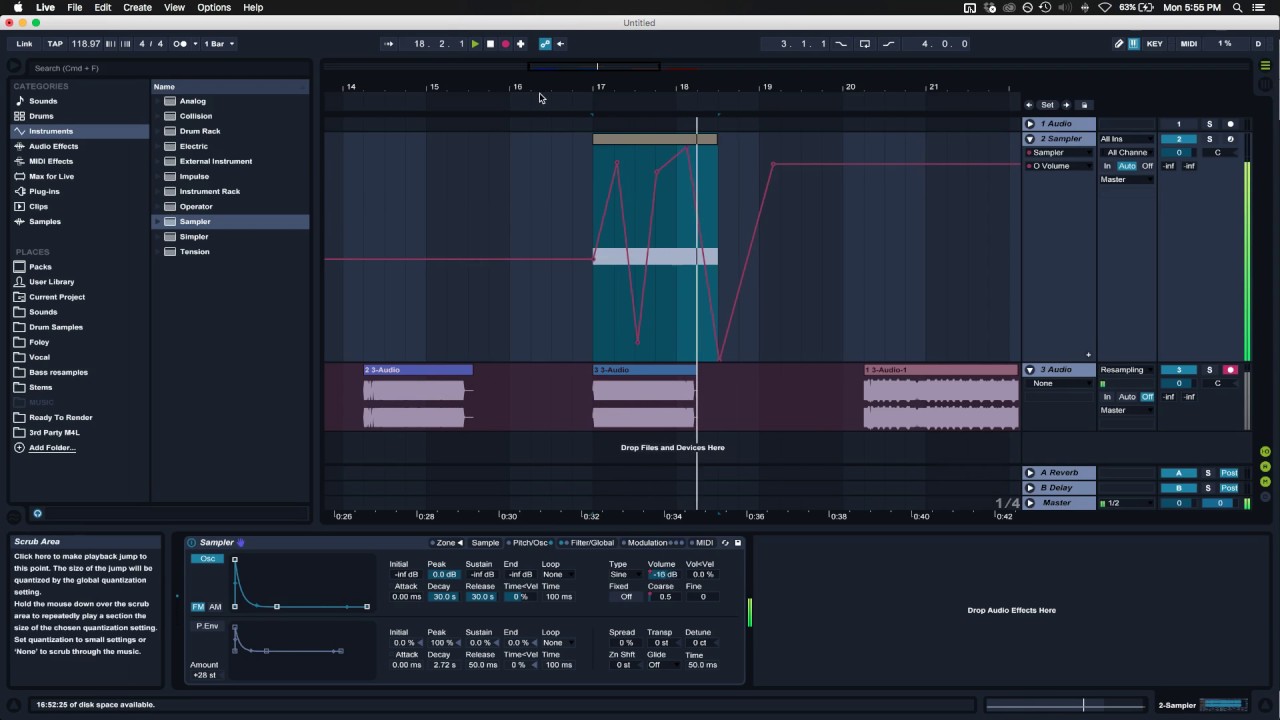Open the Options menu

click(213, 7)
